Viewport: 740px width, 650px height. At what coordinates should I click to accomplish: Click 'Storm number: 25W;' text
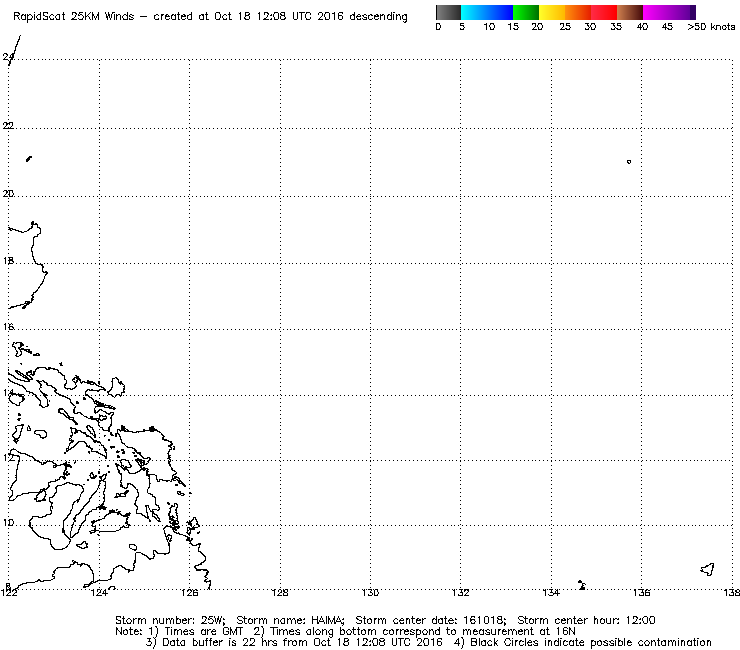(170, 620)
